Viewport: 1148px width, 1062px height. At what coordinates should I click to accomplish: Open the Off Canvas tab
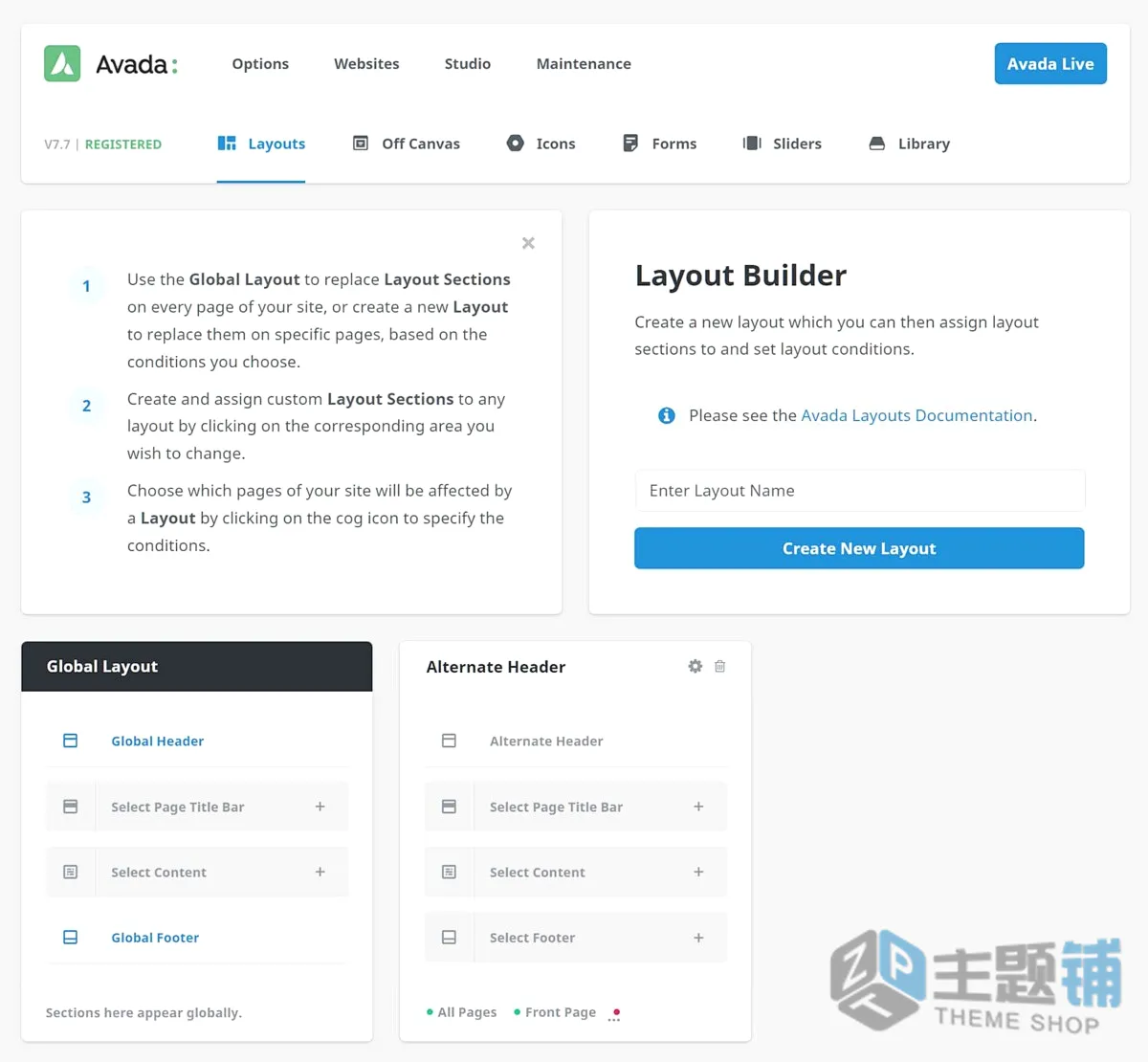pos(407,144)
